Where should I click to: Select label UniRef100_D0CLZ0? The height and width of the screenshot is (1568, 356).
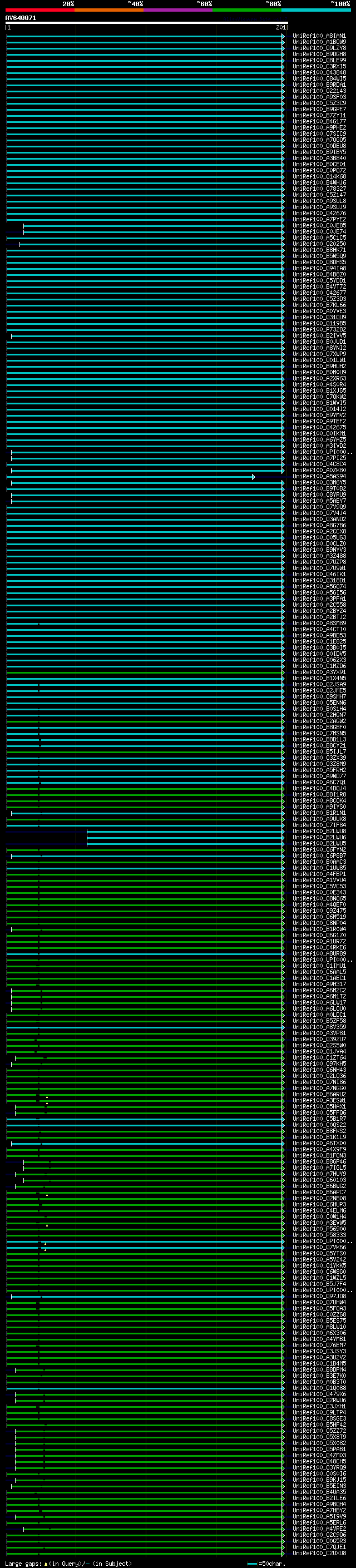click(x=319, y=543)
